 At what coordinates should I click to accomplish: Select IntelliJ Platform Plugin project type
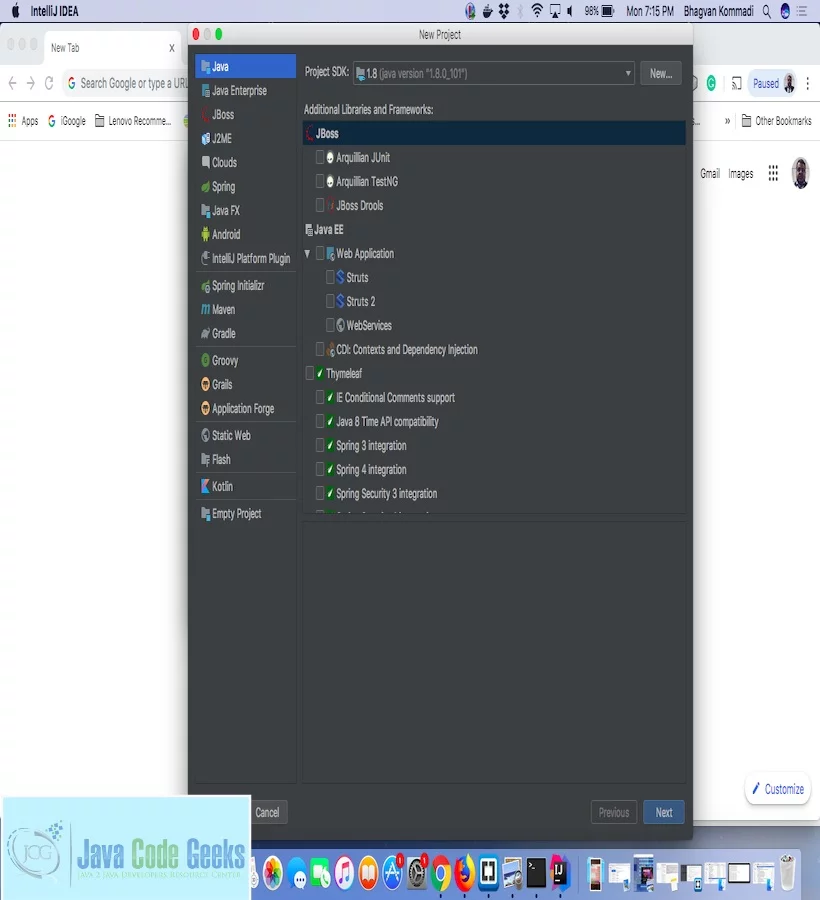[x=245, y=259]
